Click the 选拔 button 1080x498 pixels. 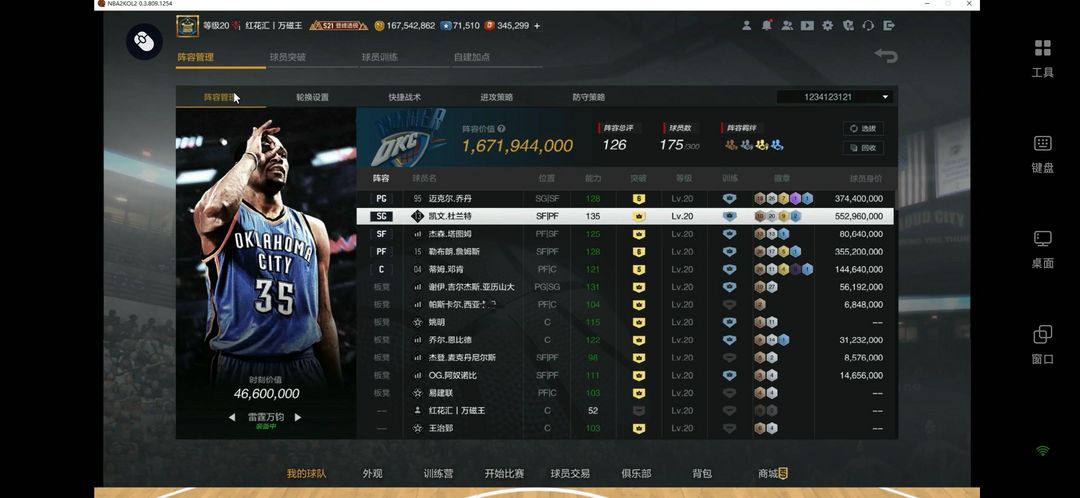pos(863,128)
